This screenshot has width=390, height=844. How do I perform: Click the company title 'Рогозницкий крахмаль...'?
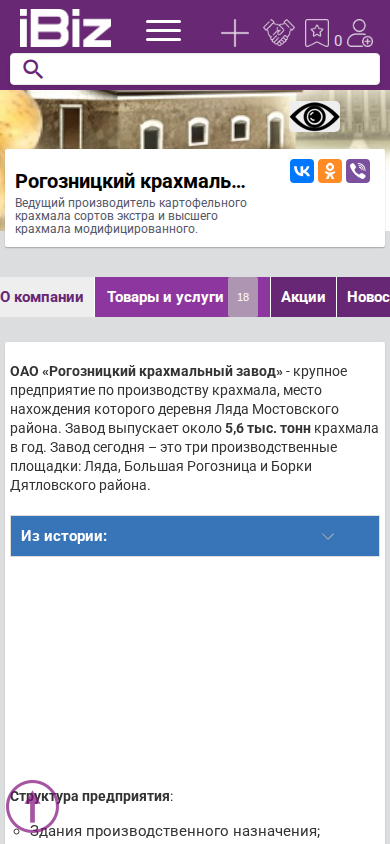click(130, 182)
